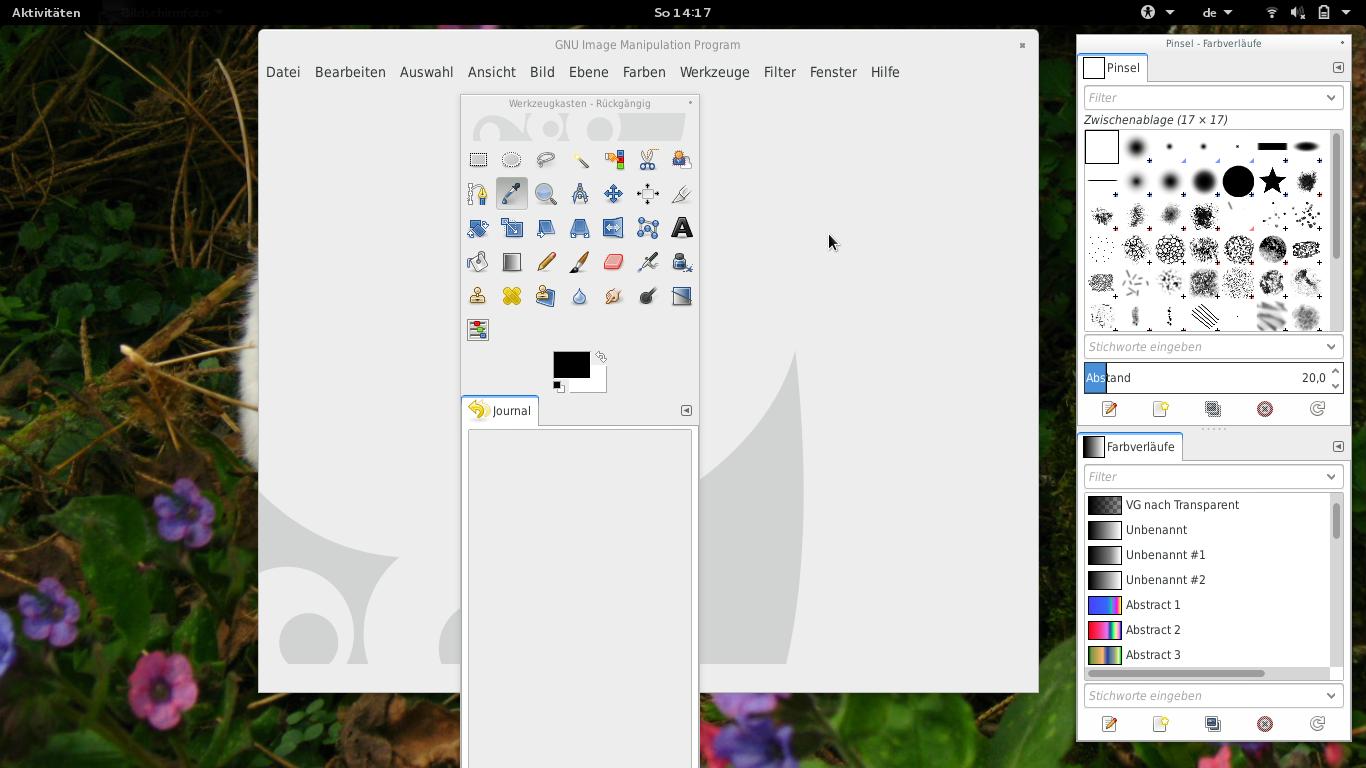Select the Fuzzy Select magic wand tool
The height and width of the screenshot is (768, 1366).
pyautogui.click(x=580, y=160)
